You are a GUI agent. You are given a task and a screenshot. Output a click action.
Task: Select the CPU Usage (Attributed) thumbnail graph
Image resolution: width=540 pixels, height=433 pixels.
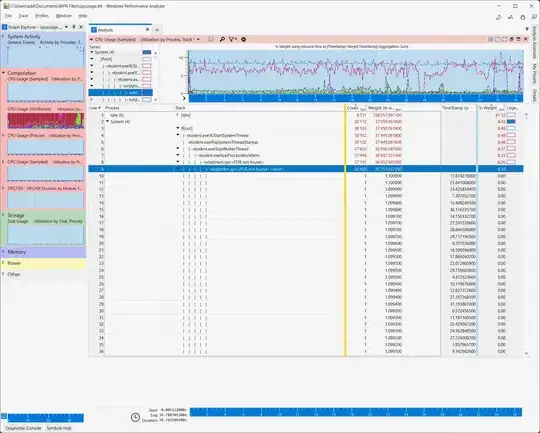(x=45, y=121)
